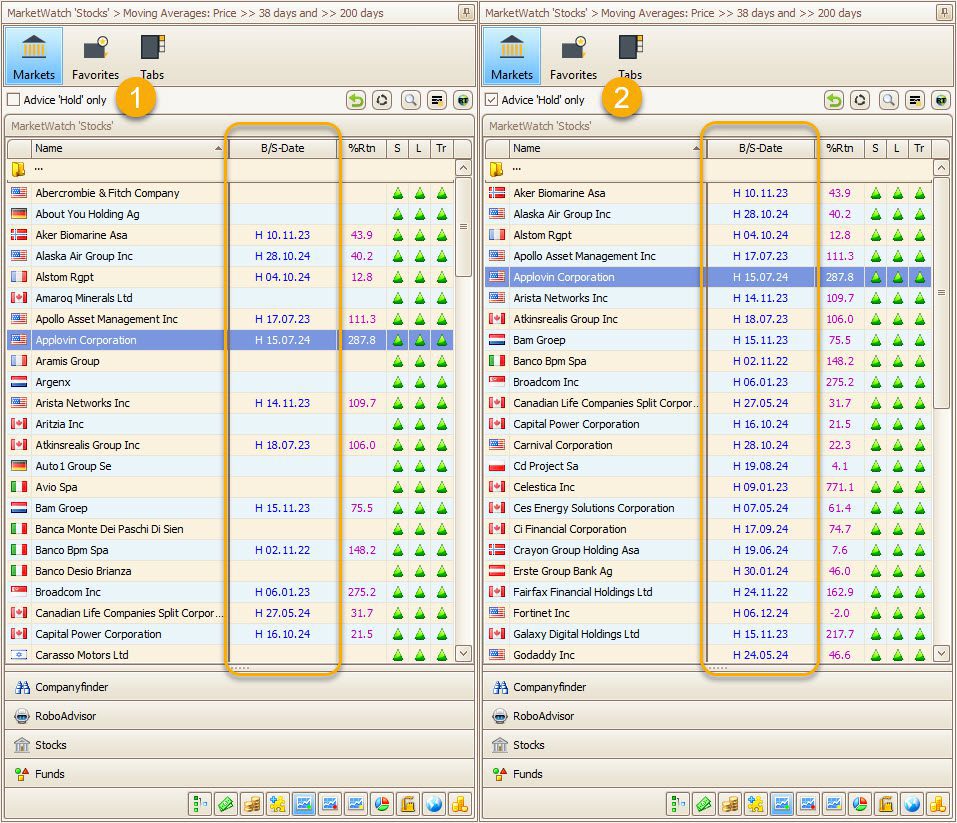Image resolution: width=957 pixels, height=823 pixels.
Task: Click the pie chart icon in left bottom toolbar
Action: coord(381,803)
